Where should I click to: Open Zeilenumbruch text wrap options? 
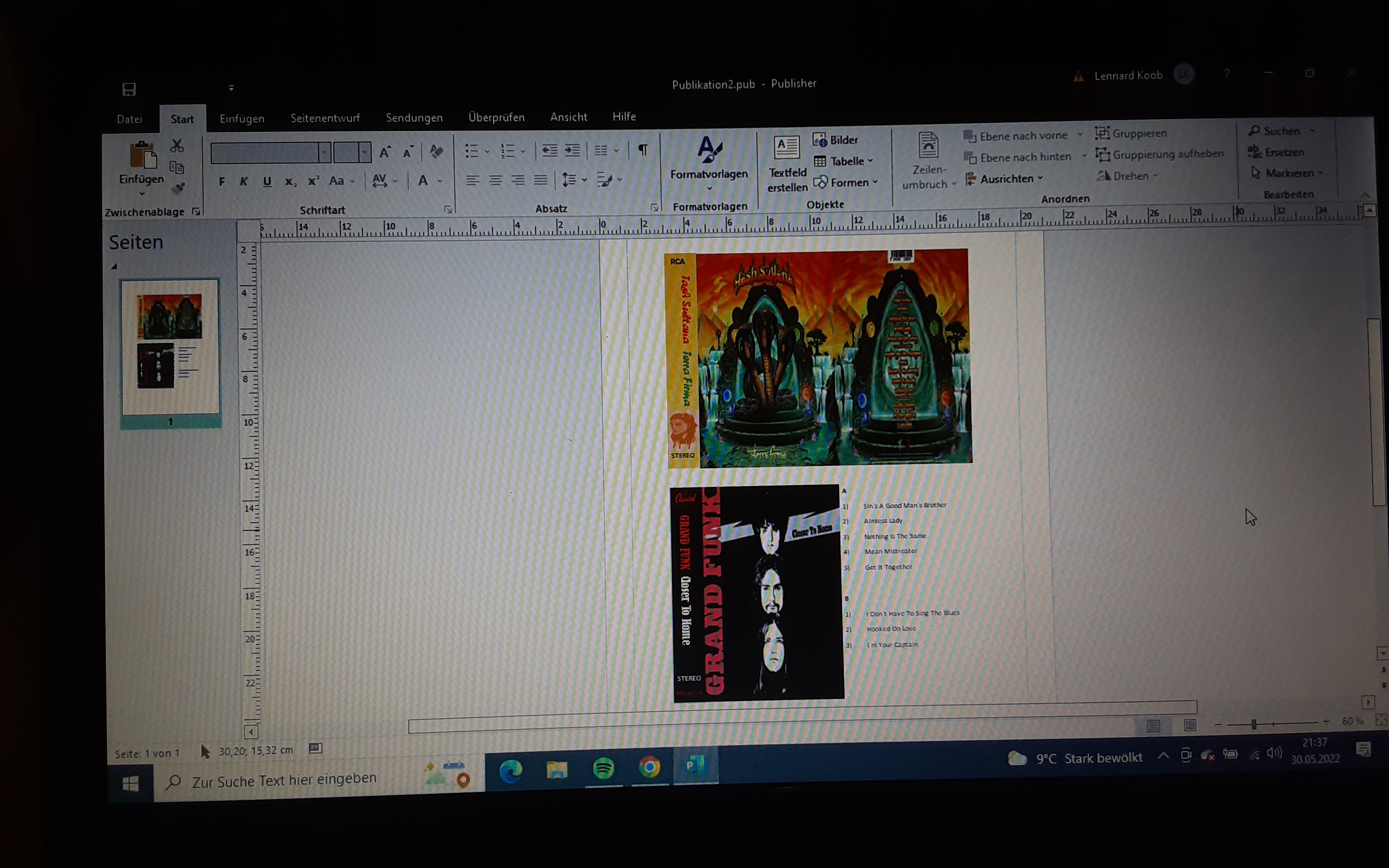[x=929, y=161]
